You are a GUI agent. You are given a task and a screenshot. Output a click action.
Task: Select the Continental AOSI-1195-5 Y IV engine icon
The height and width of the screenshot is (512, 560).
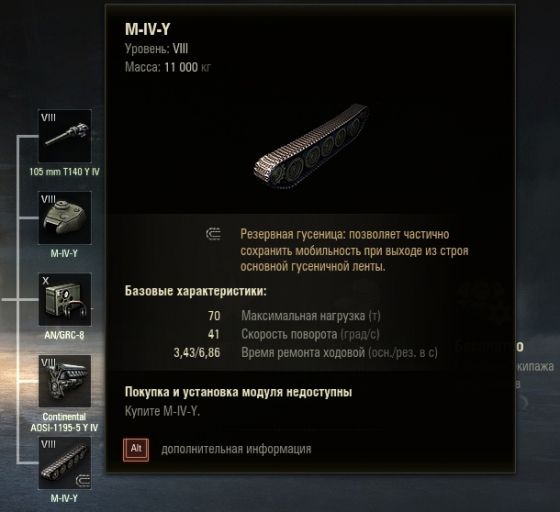65,381
